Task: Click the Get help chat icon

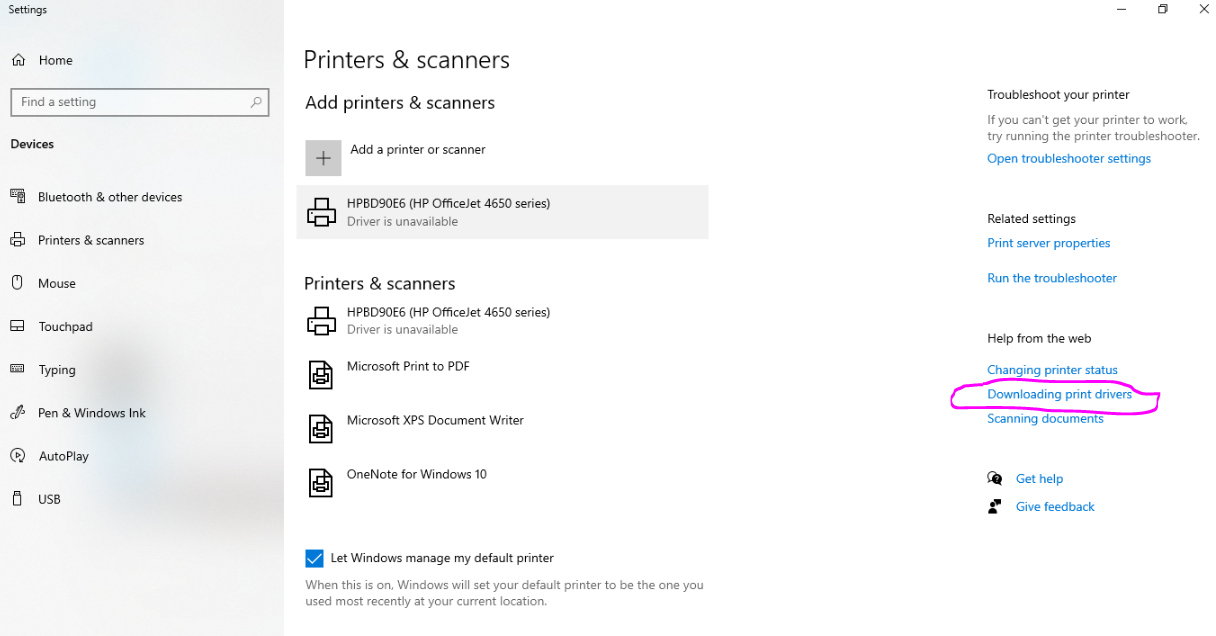Action: [x=994, y=479]
